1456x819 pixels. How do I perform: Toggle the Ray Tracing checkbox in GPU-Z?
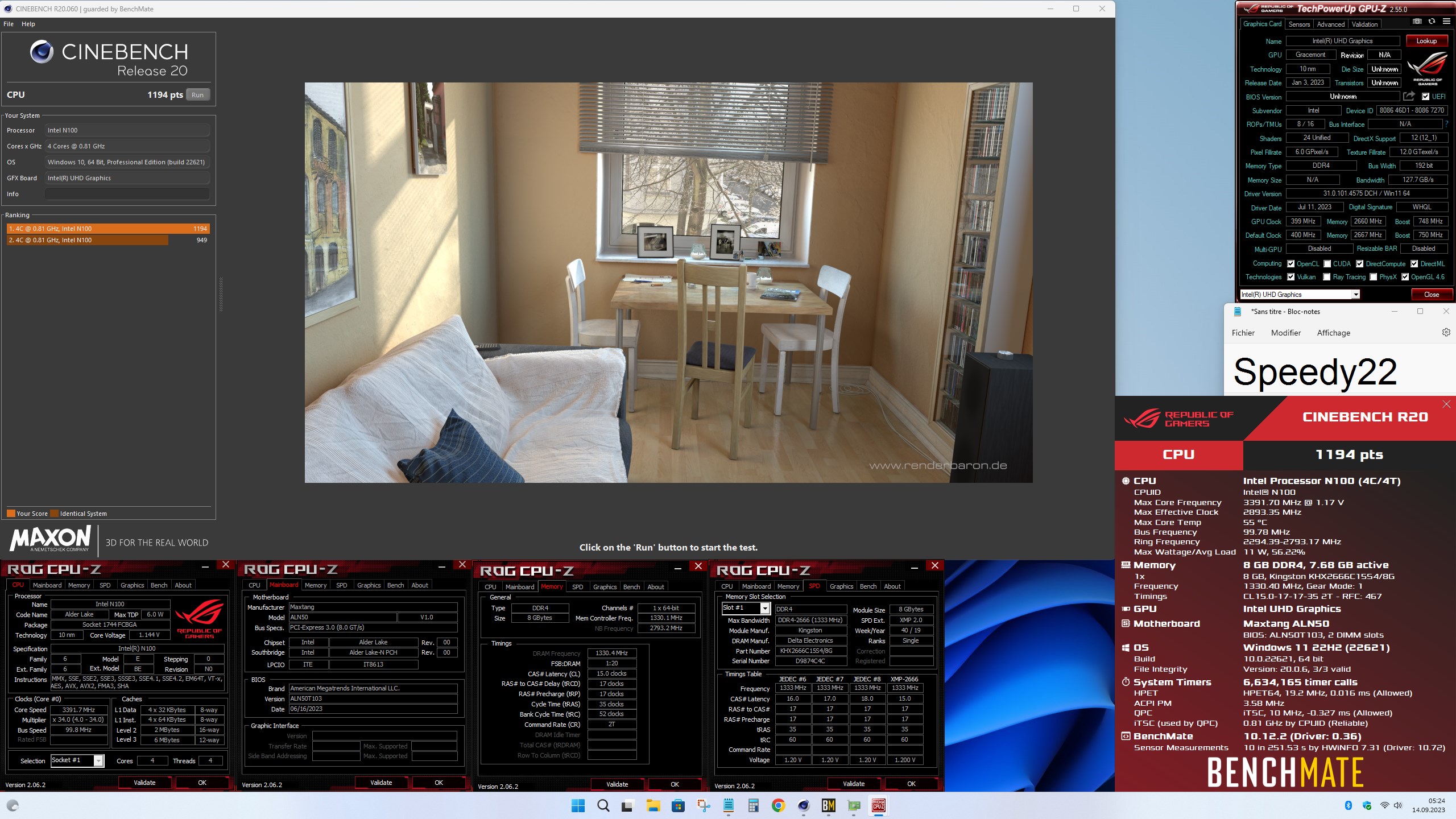point(1327,277)
